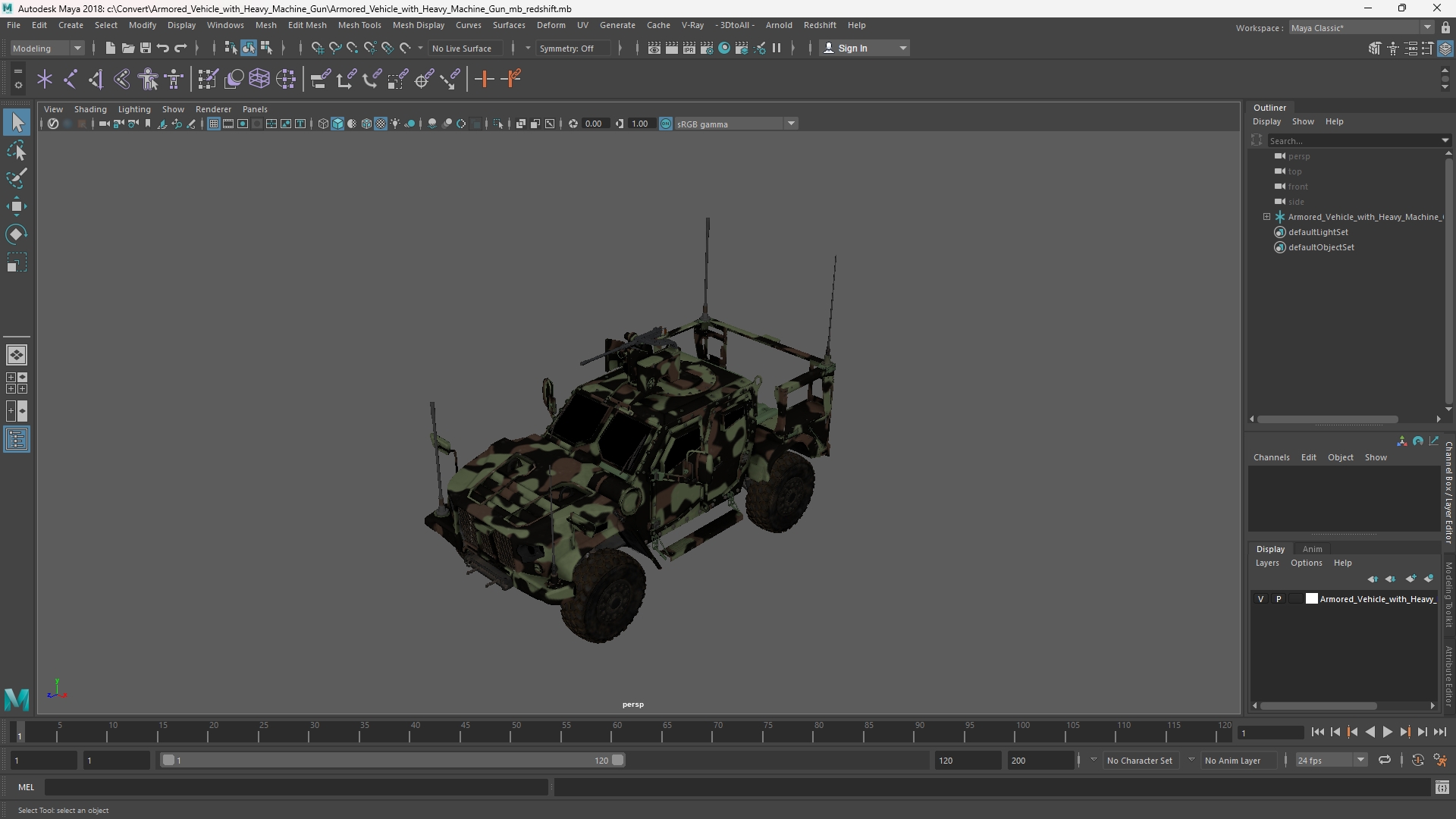Switch to four-view panel layout
This screenshot has height=819, width=1456.
click(17, 383)
